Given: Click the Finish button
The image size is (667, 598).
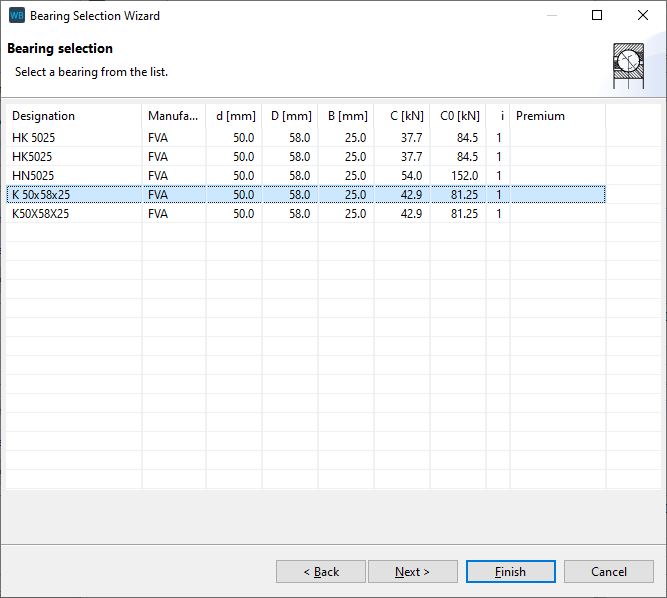Looking at the screenshot, I should pos(510,571).
